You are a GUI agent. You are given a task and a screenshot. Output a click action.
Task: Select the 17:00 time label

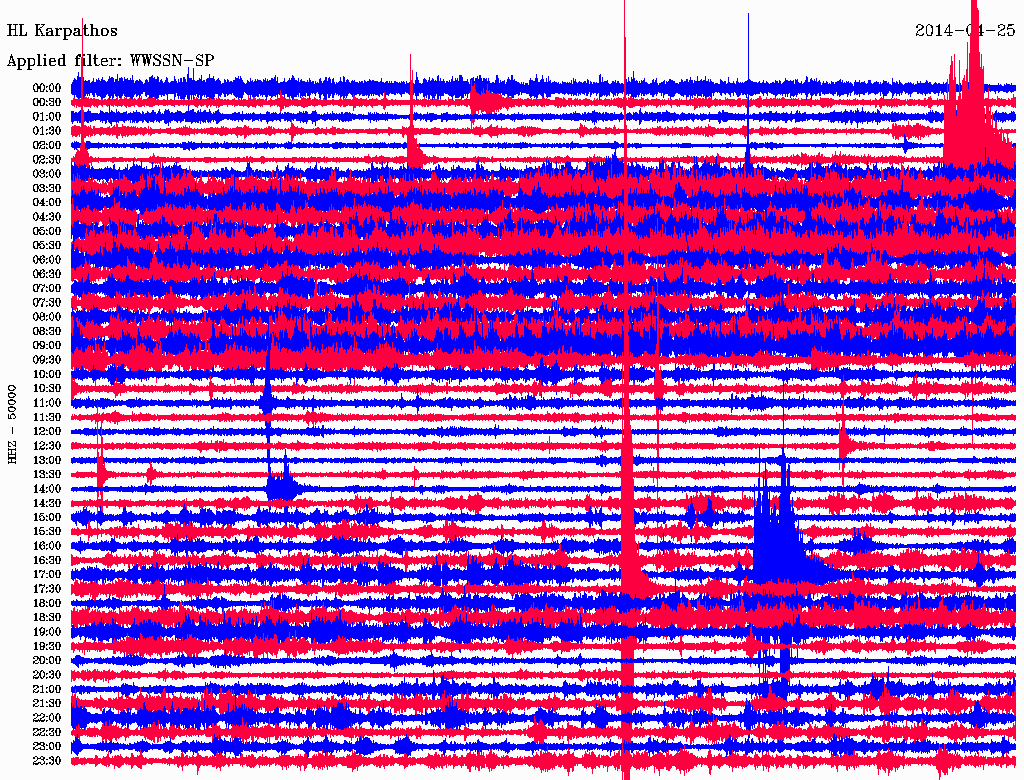point(47,574)
